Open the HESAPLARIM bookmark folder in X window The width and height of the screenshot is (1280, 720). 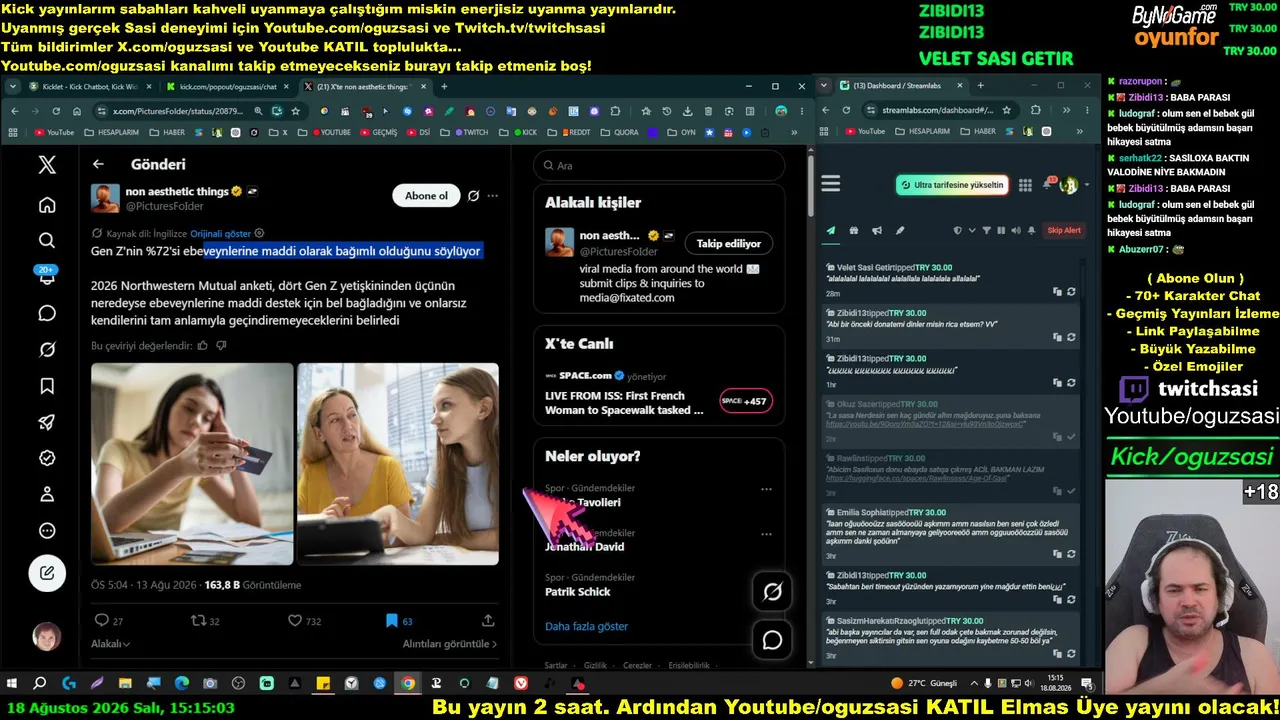pos(112,132)
